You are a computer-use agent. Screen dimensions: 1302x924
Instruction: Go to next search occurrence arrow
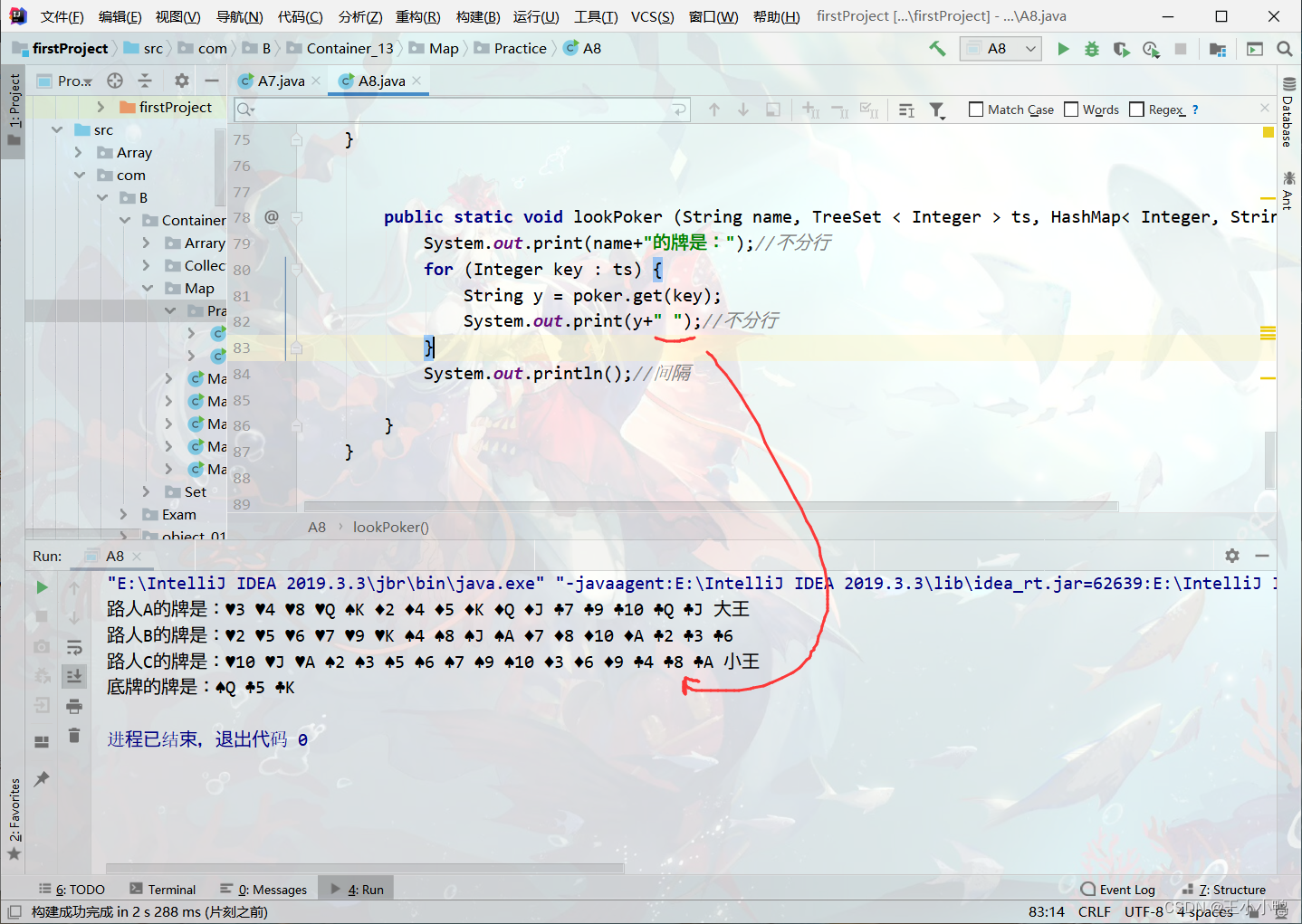[x=743, y=110]
